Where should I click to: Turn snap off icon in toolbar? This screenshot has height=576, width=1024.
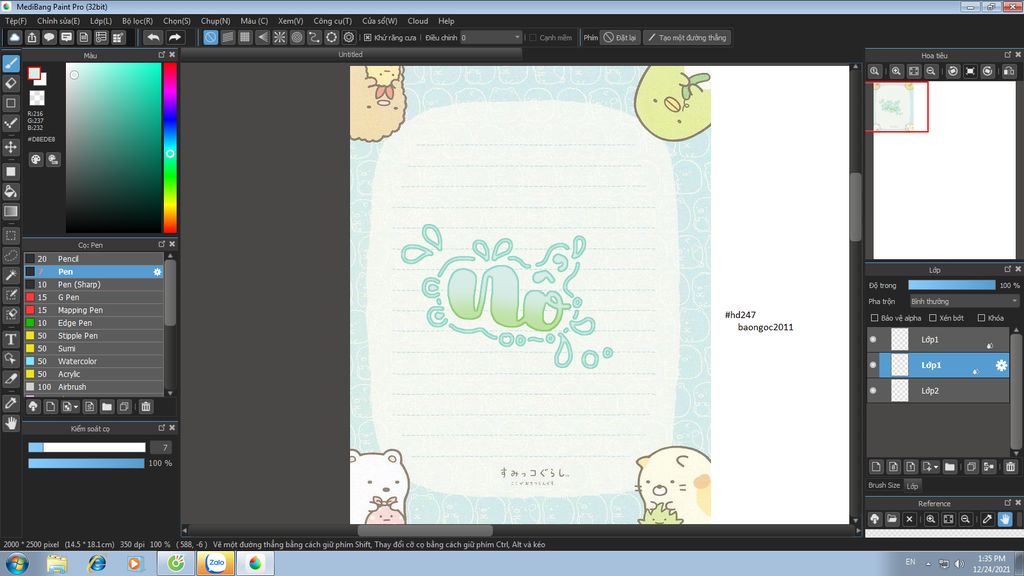[210, 37]
